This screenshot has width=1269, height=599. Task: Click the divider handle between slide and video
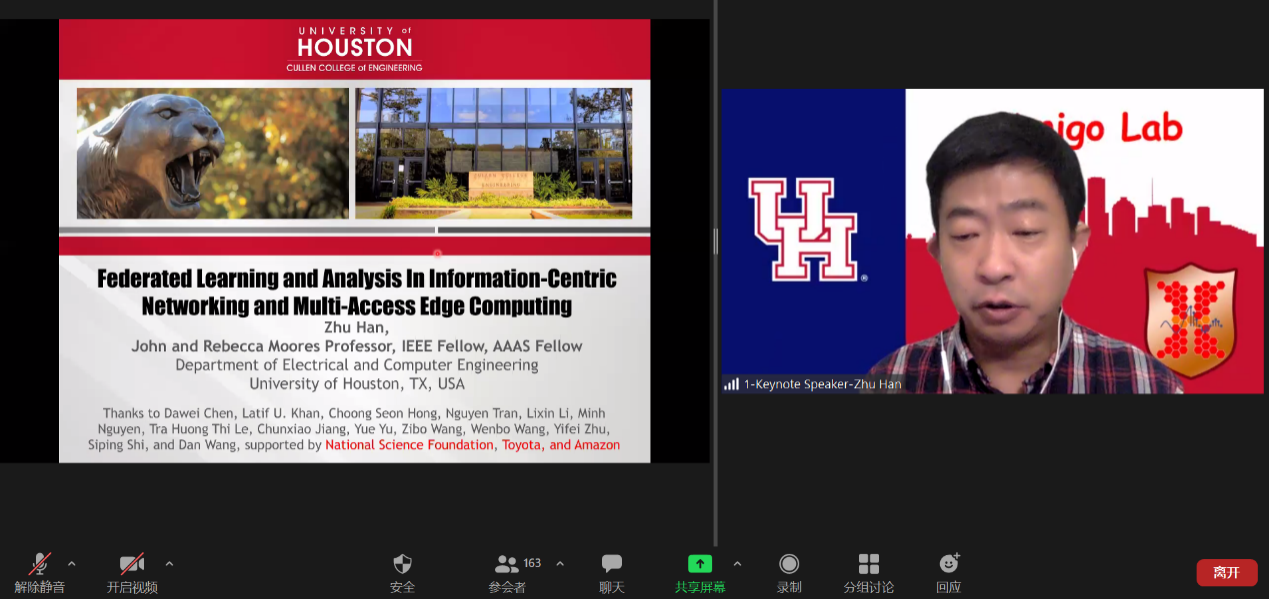(715, 240)
